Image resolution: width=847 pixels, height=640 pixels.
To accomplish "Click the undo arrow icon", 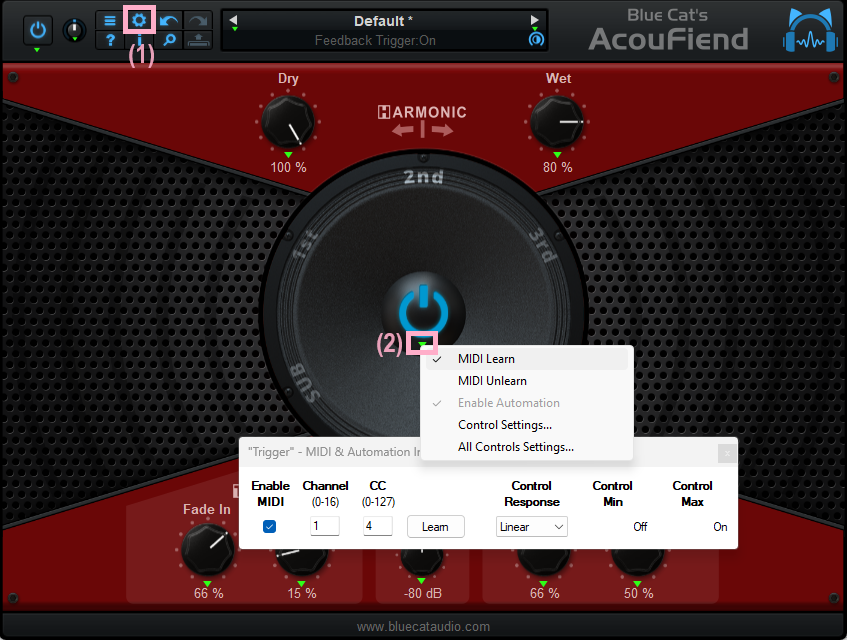I will (169, 21).
